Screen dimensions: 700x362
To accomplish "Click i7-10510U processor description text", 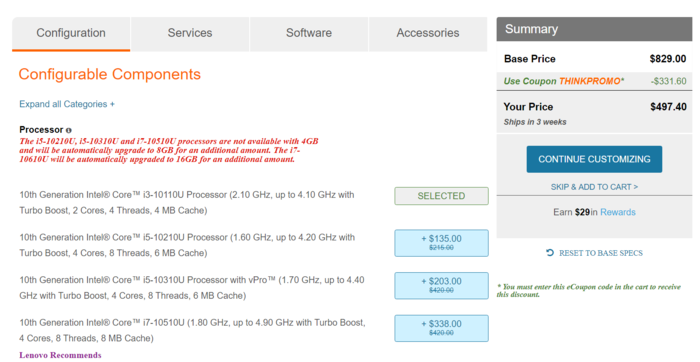I will click(192, 330).
